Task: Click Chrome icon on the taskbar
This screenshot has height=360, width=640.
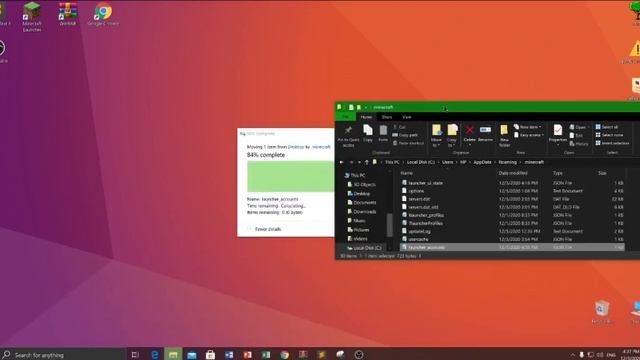Action: click(x=284, y=354)
